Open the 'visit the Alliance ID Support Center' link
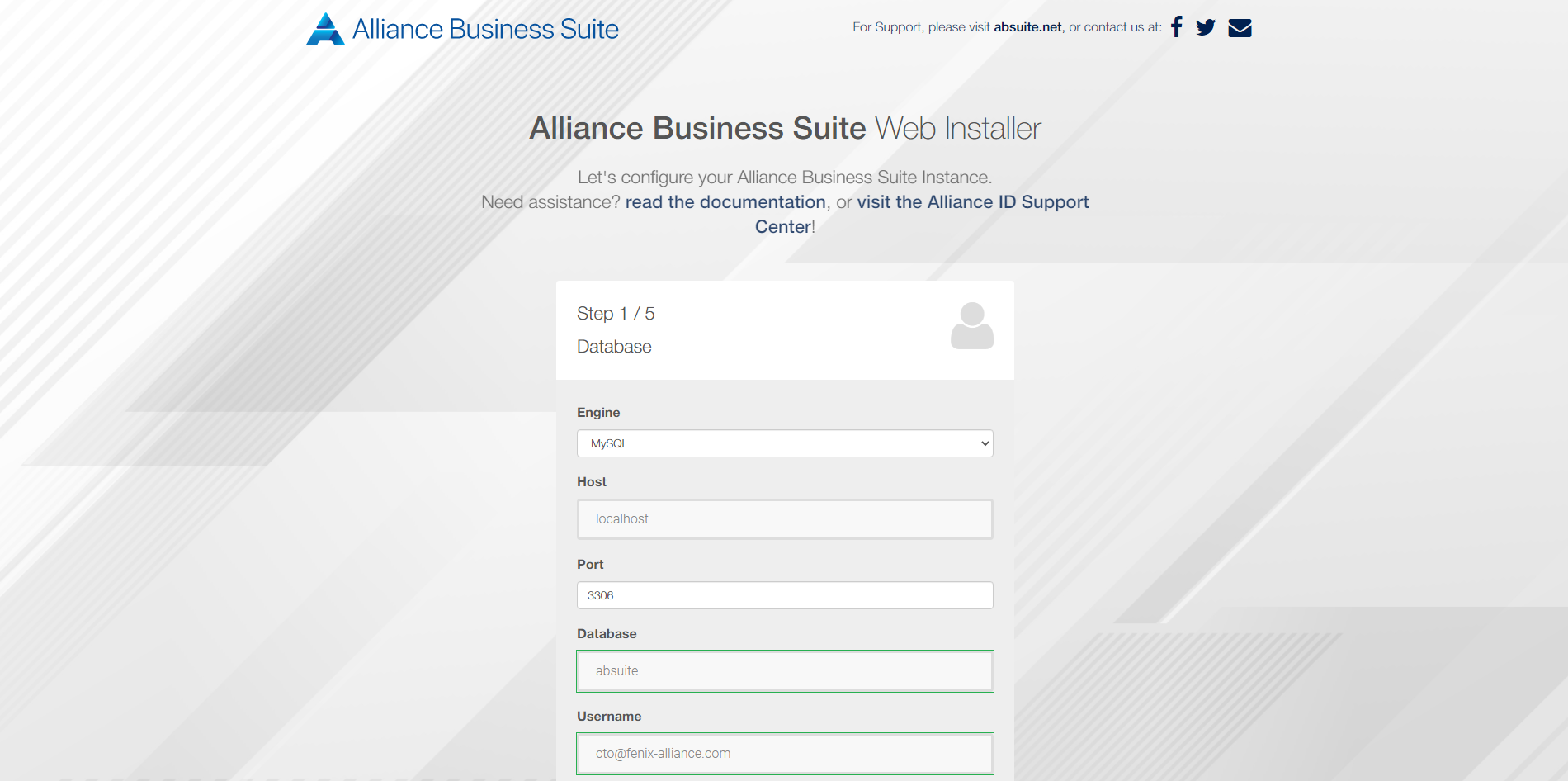This screenshot has height=781, width=1568. (x=974, y=201)
